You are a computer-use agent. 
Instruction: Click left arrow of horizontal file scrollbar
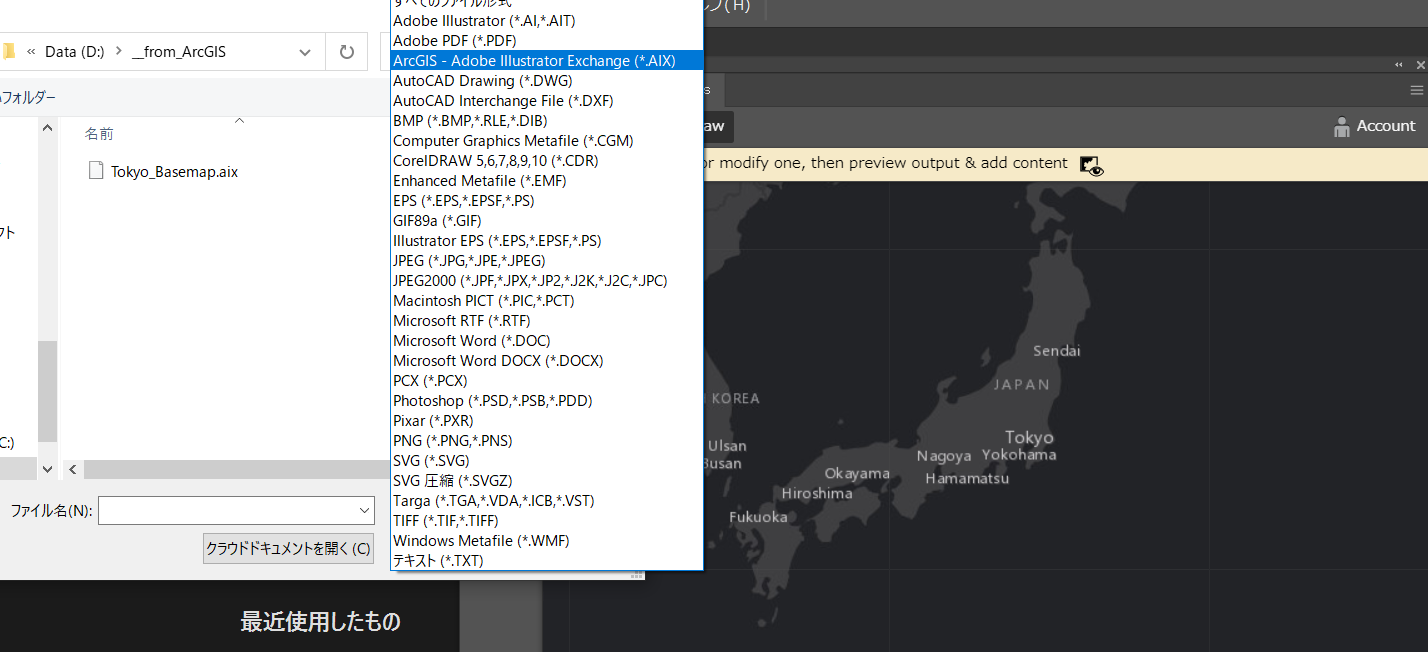(73, 469)
